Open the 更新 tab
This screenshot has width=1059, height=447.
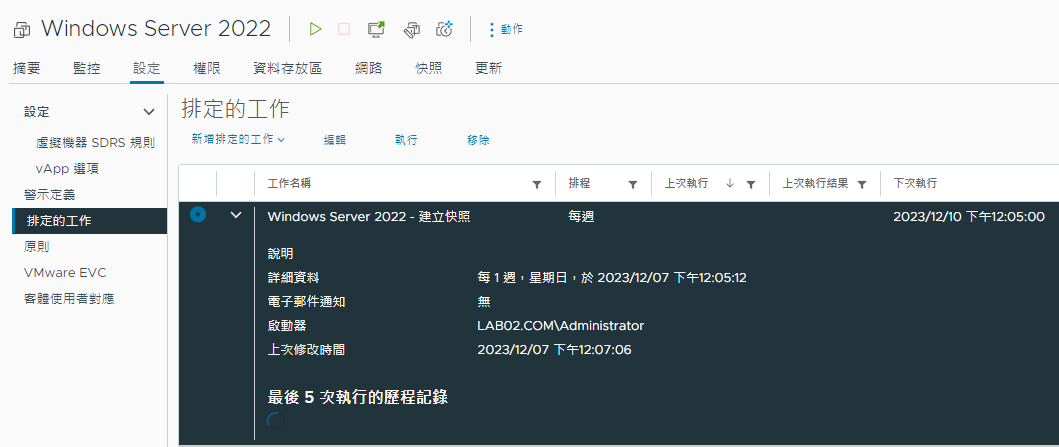(488, 68)
